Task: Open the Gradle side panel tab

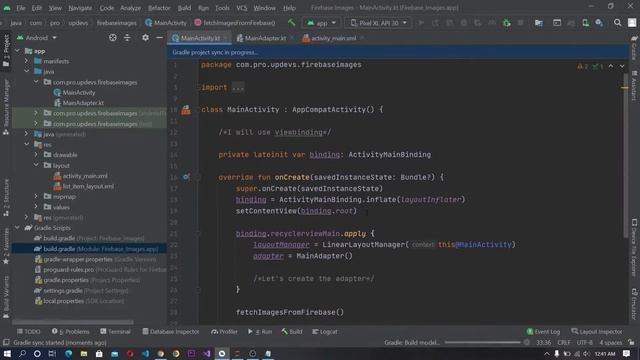Action: tap(634, 47)
